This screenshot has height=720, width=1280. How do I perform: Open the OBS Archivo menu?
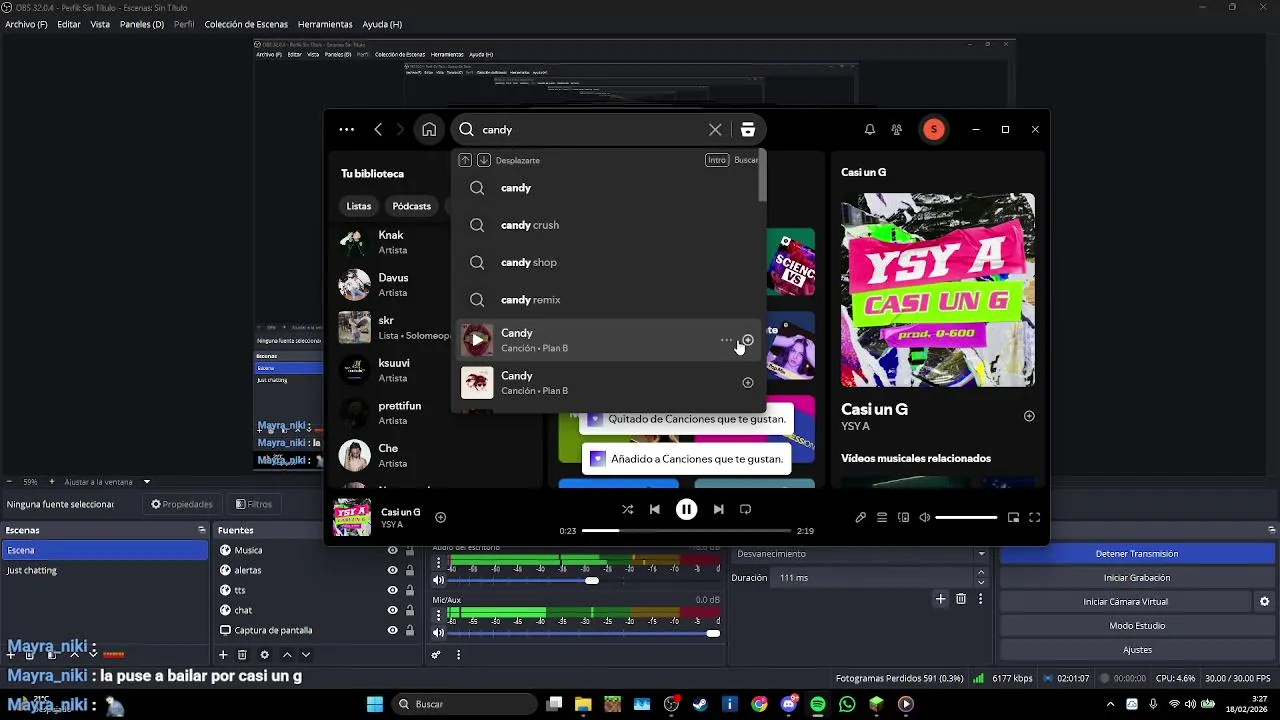tap(26, 24)
